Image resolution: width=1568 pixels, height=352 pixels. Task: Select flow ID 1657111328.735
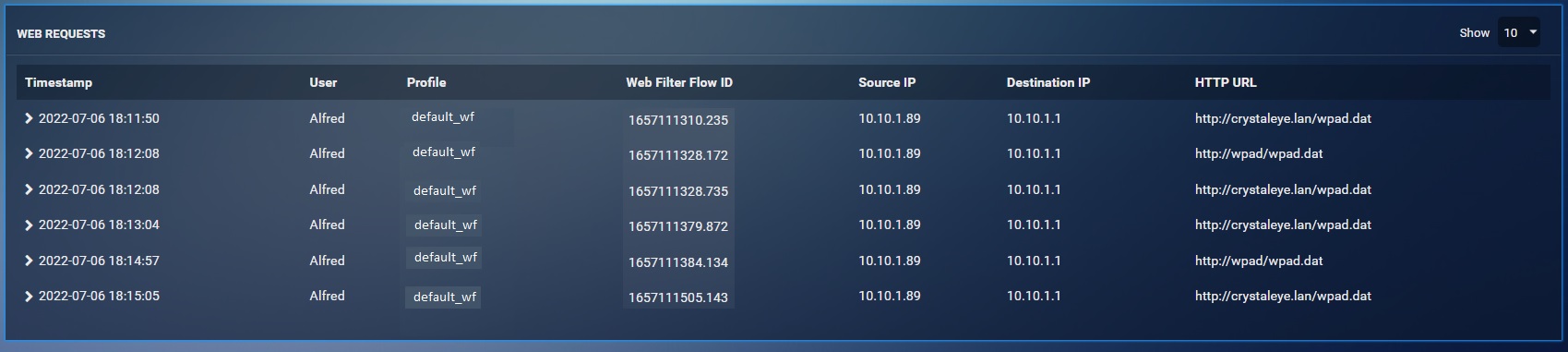[x=678, y=191]
